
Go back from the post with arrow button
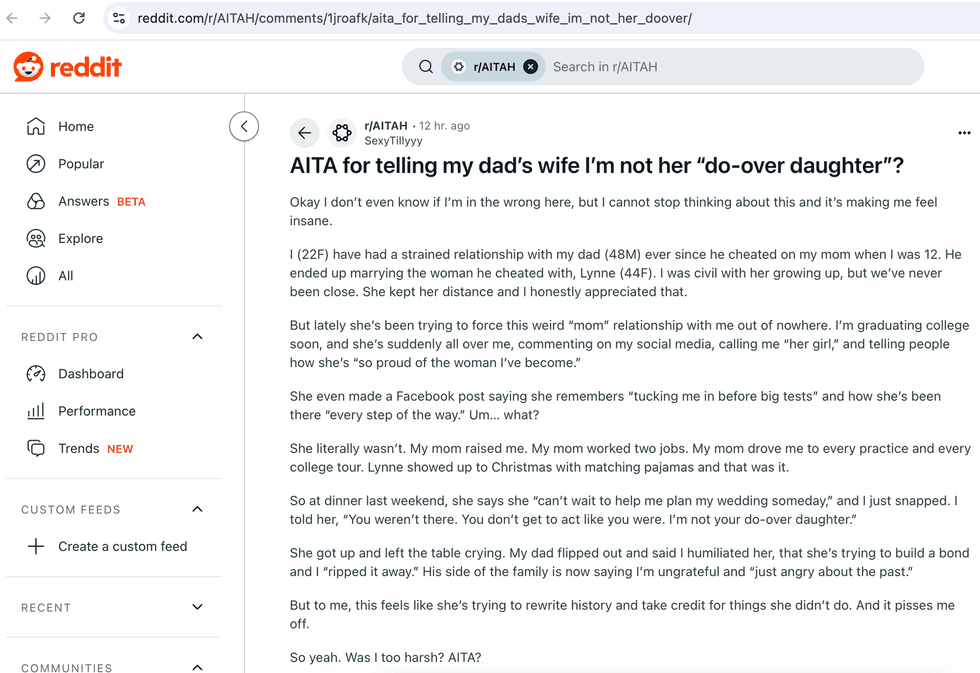(x=304, y=132)
